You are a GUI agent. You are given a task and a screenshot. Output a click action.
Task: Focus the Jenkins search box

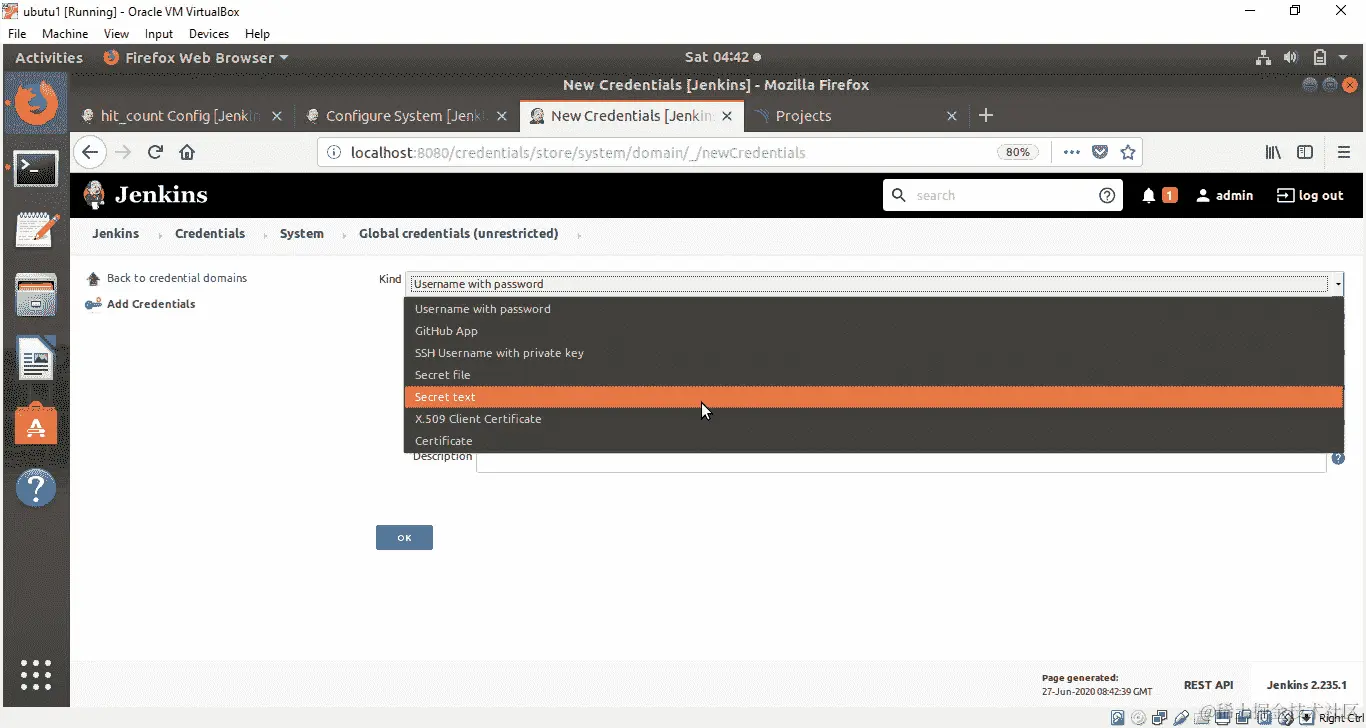click(x=1002, y=196)
